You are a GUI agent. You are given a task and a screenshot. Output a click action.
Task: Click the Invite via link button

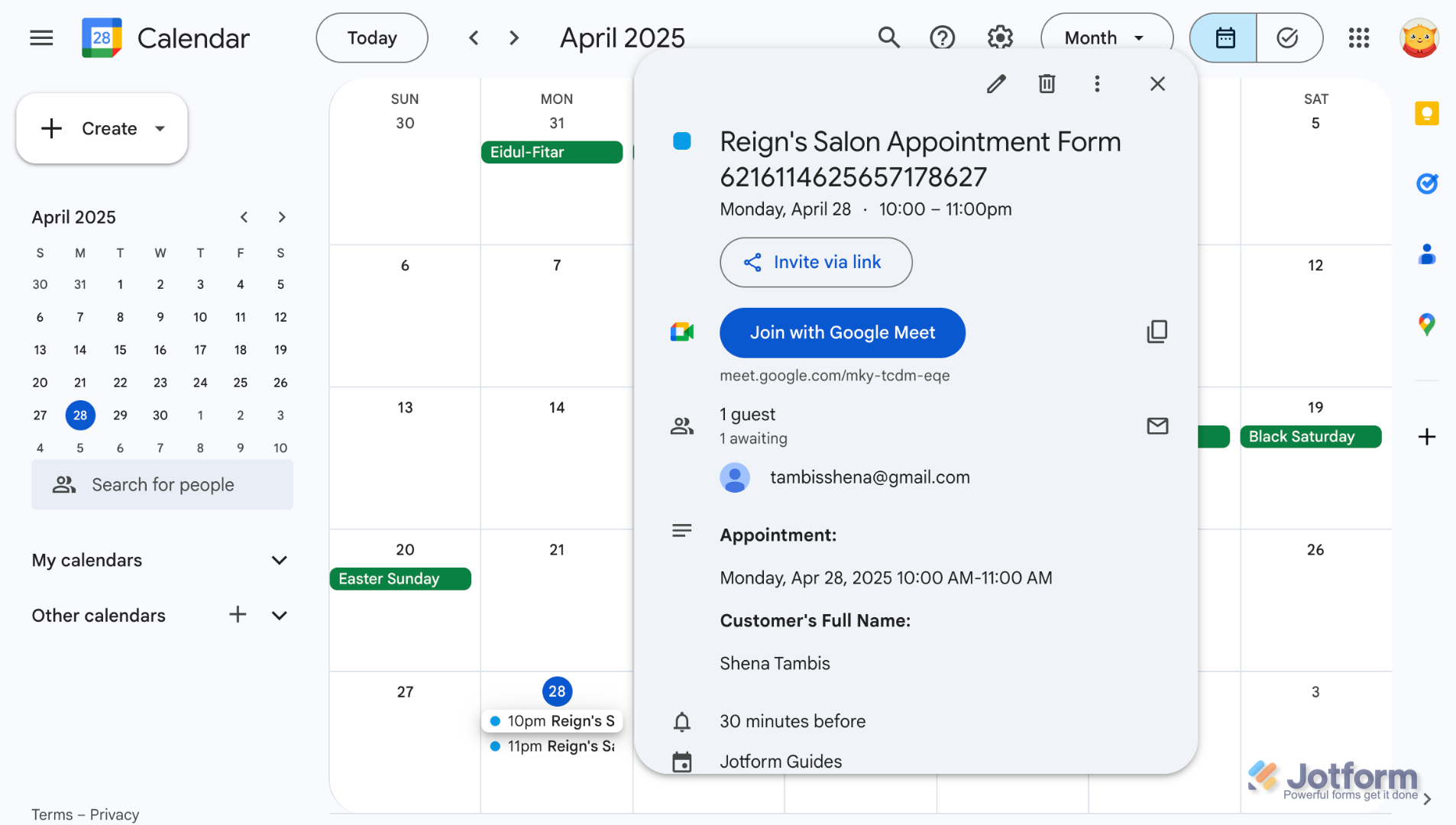(815, 263)
